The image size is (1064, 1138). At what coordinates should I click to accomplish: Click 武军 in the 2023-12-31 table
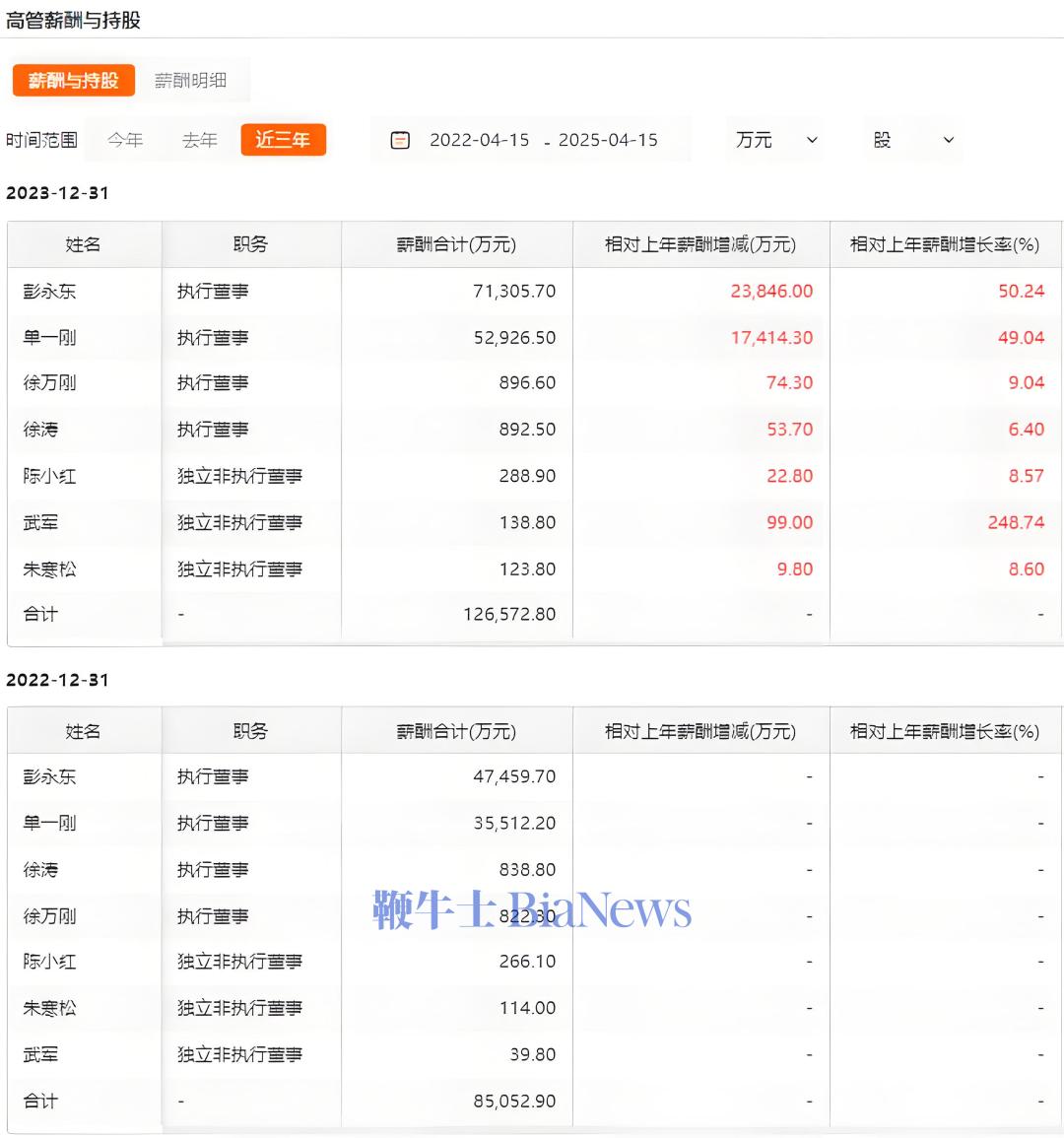click(x=40, y=522)
